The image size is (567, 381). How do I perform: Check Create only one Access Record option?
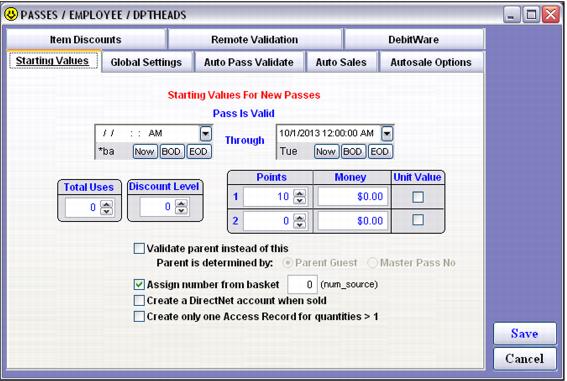[x=139, y=317]
